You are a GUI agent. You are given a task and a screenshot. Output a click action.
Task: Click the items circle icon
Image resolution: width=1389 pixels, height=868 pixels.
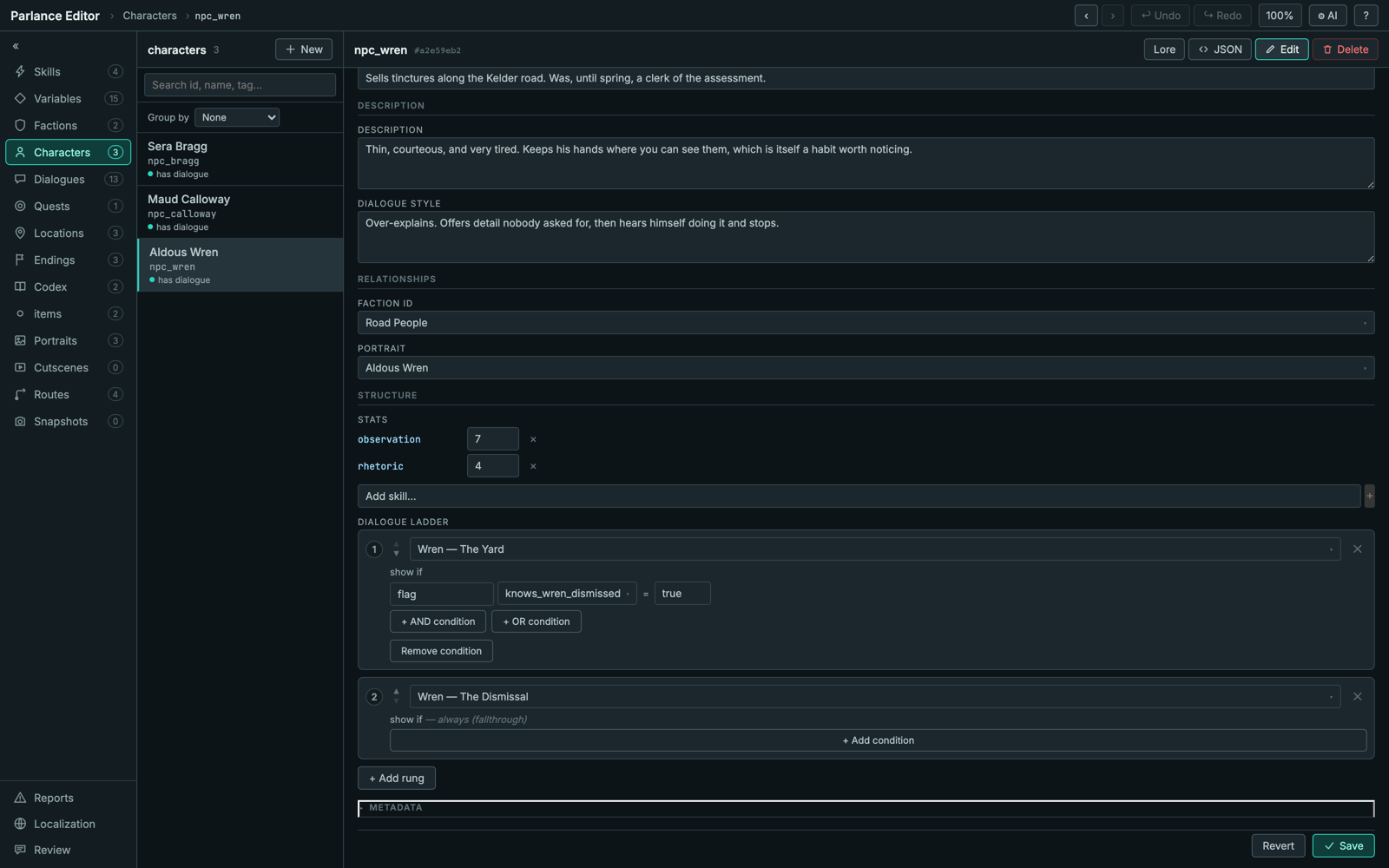coord(20,314)
